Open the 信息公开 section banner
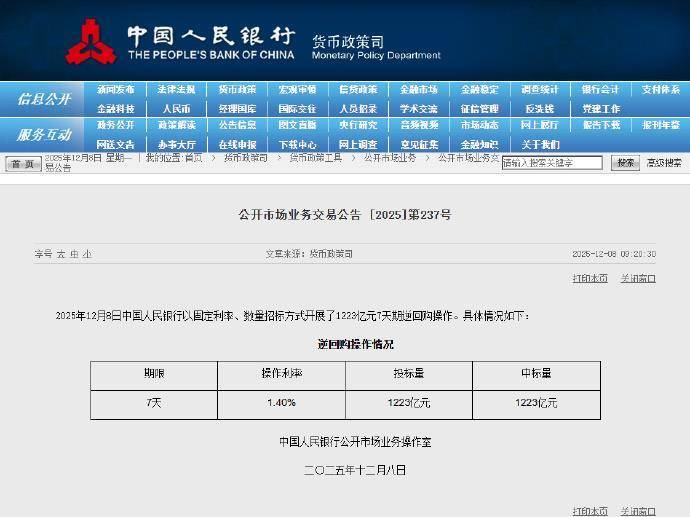The width and height of the screenshot is (690, 517). point(44,99)
